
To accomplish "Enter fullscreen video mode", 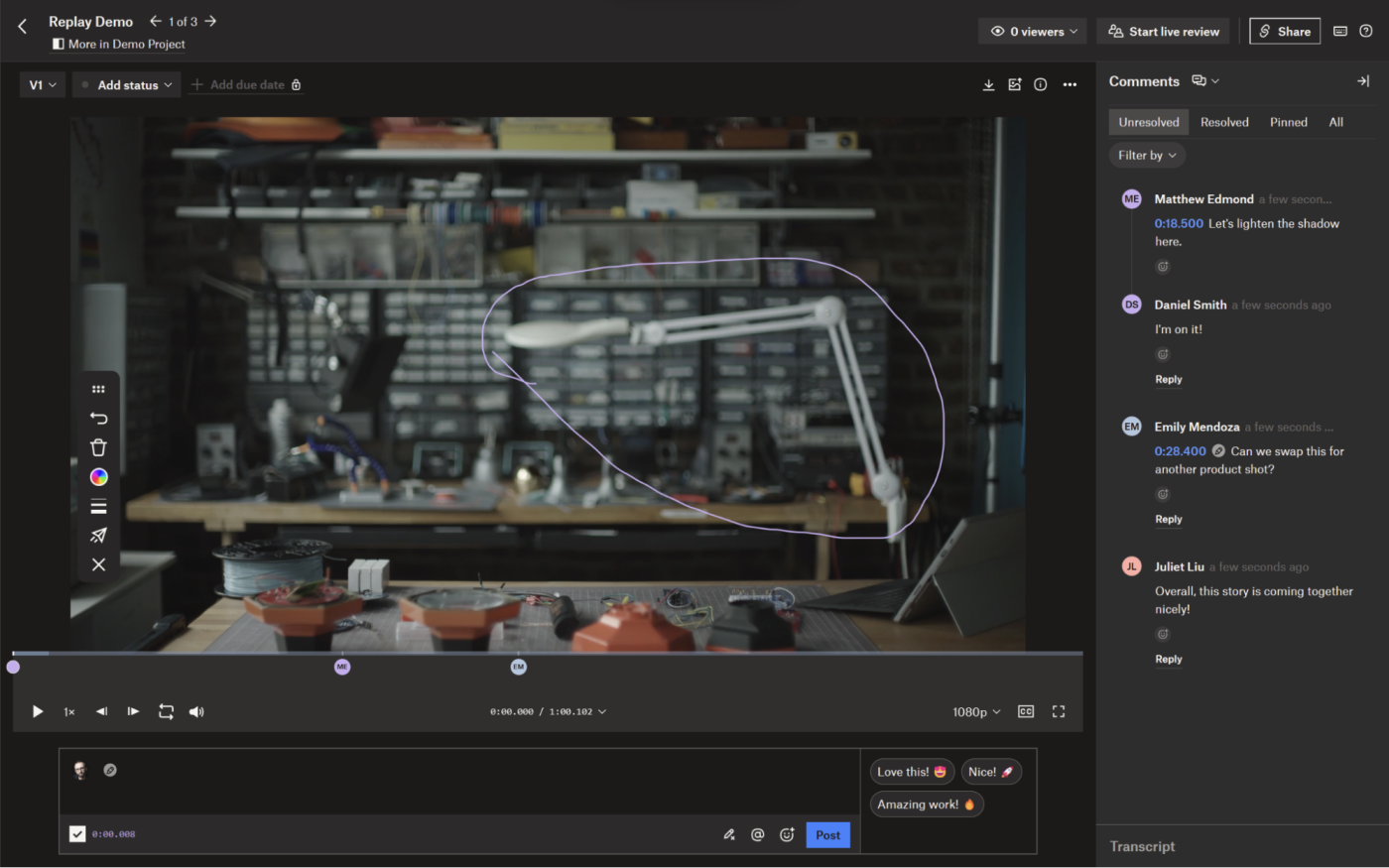I will [x=1059, y=711].
